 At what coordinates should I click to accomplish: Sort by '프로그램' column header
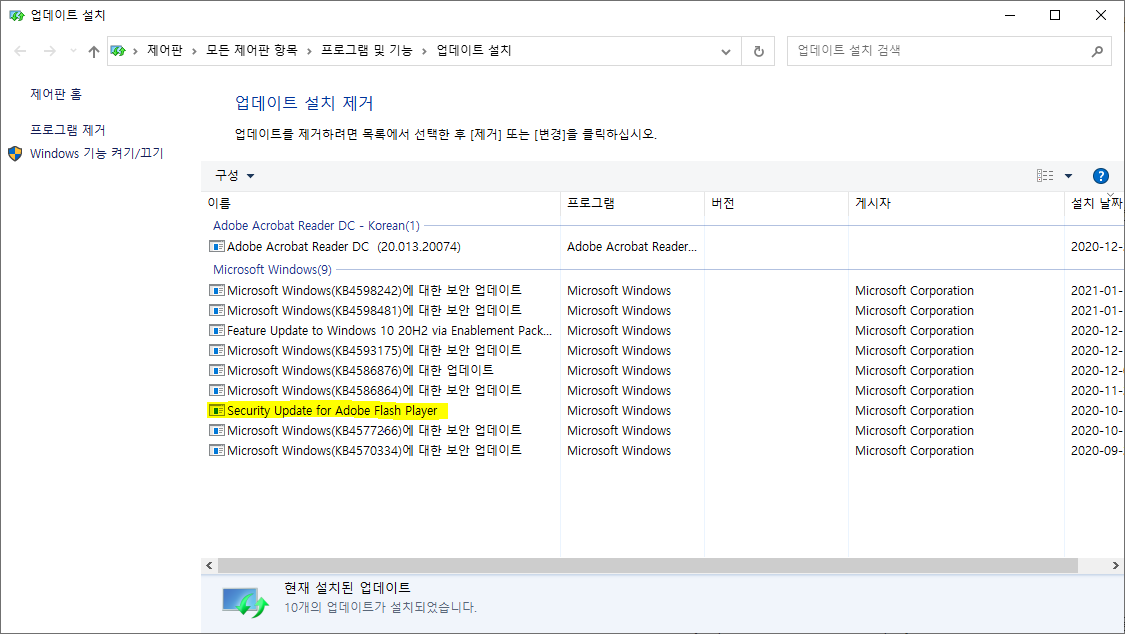pyautogui.click(x=632, y=203)
